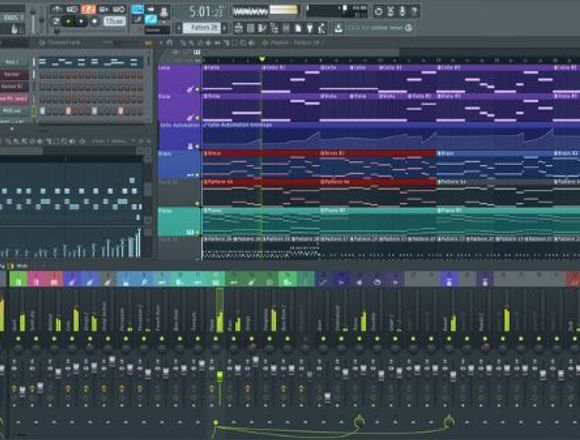Toggle first lit step of fifth channel
This screenshot has height=440, width=580.
[42, 111]
